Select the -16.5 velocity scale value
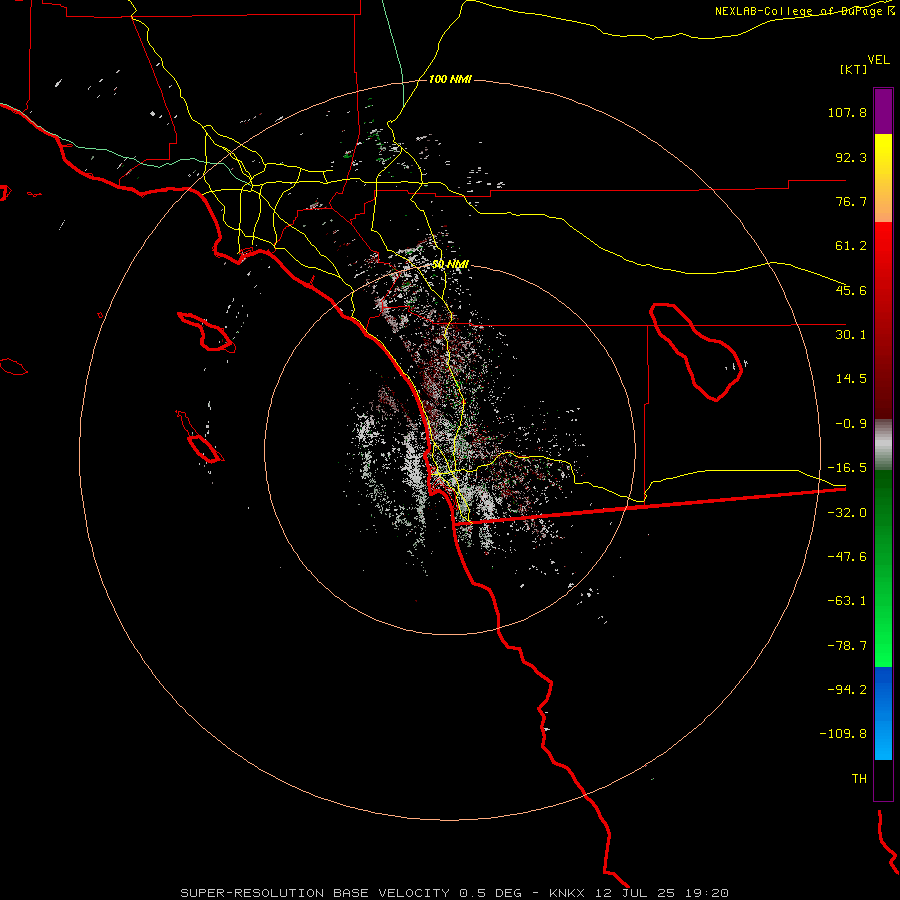 [847, 468]
